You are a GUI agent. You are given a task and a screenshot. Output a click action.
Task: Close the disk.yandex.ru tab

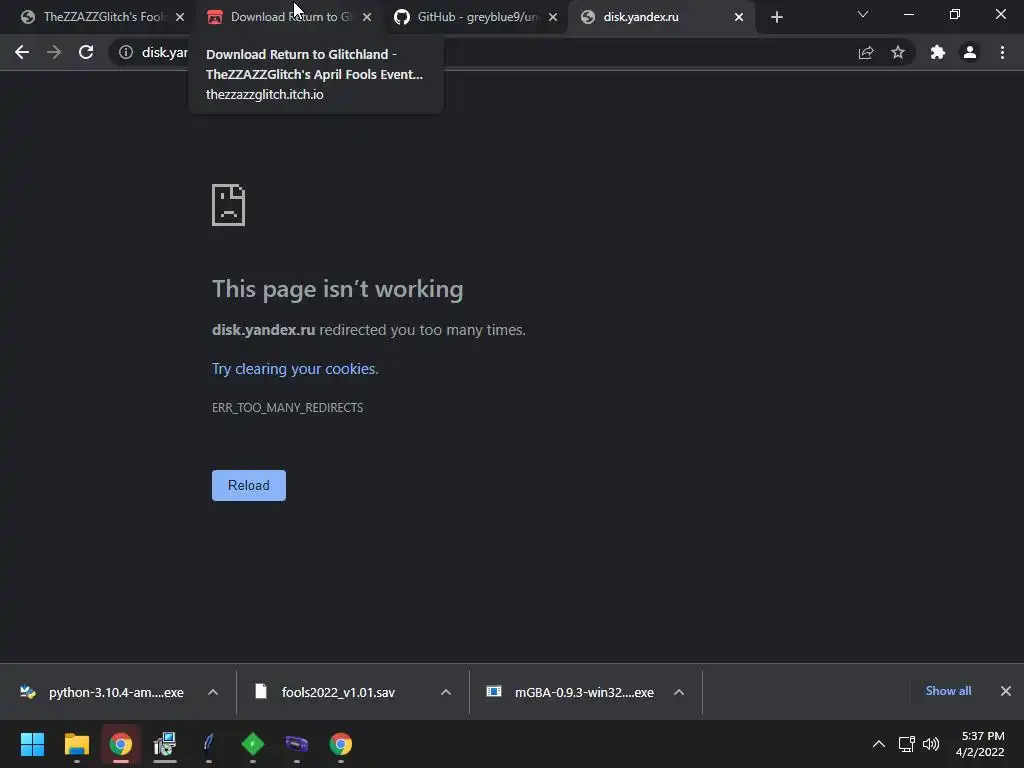click(x=739, y=17)
